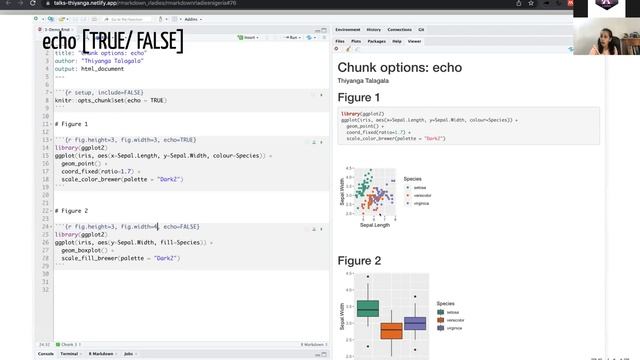Collapse the chunk fold arrow at line 24
This screenshot has width=640, height=360.
(x=51, y=227)
